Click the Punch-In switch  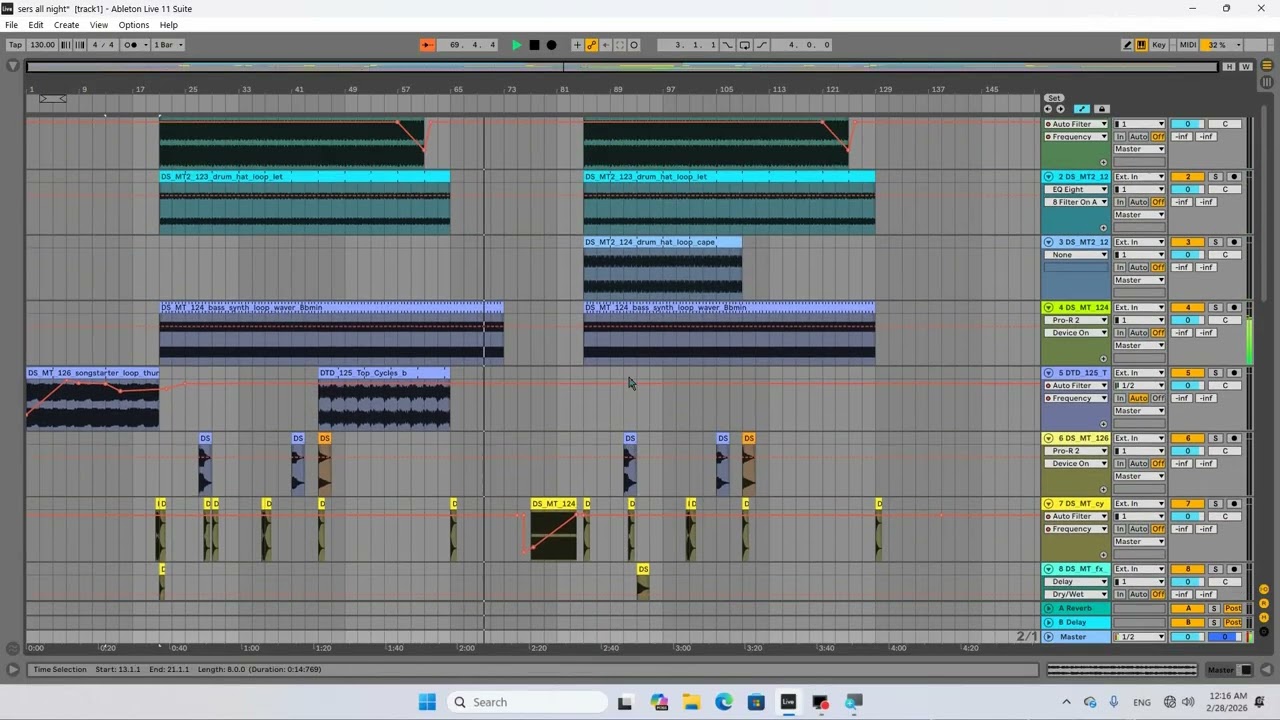728,45
